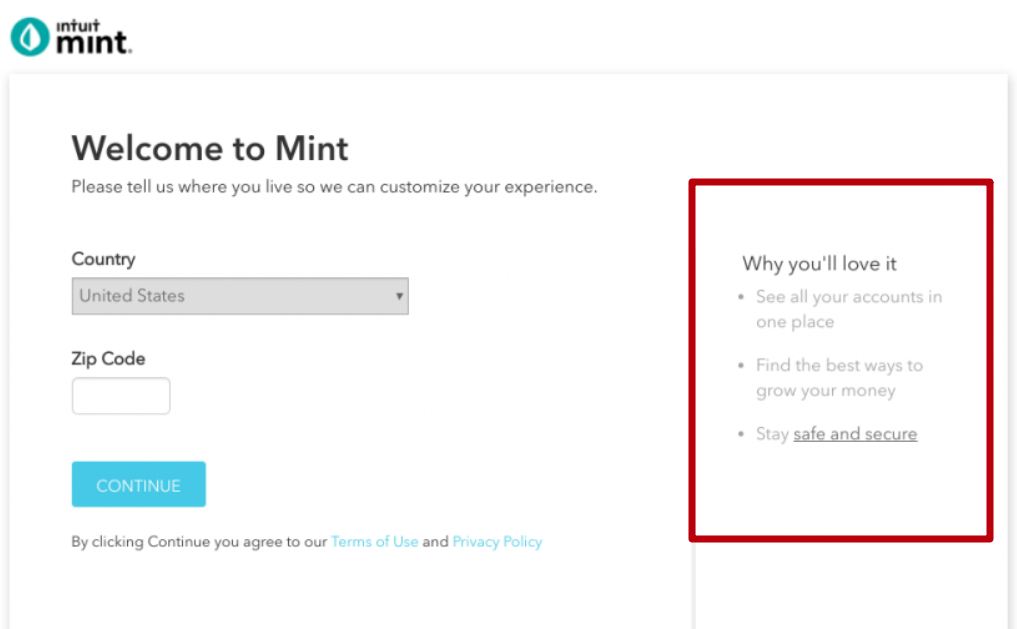
Task: Click the By clicking Continue agreement text
Action: (307, 541)
